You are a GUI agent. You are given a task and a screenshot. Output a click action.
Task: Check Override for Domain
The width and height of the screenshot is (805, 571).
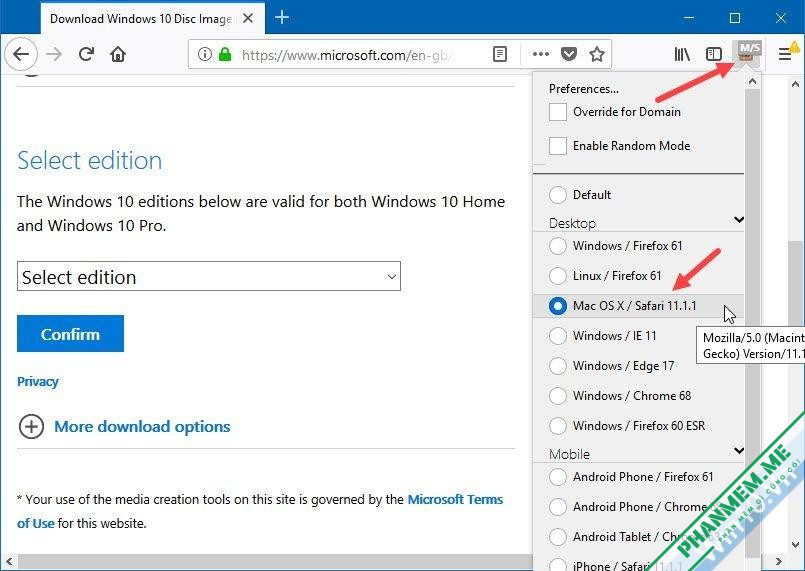point(558,112)
